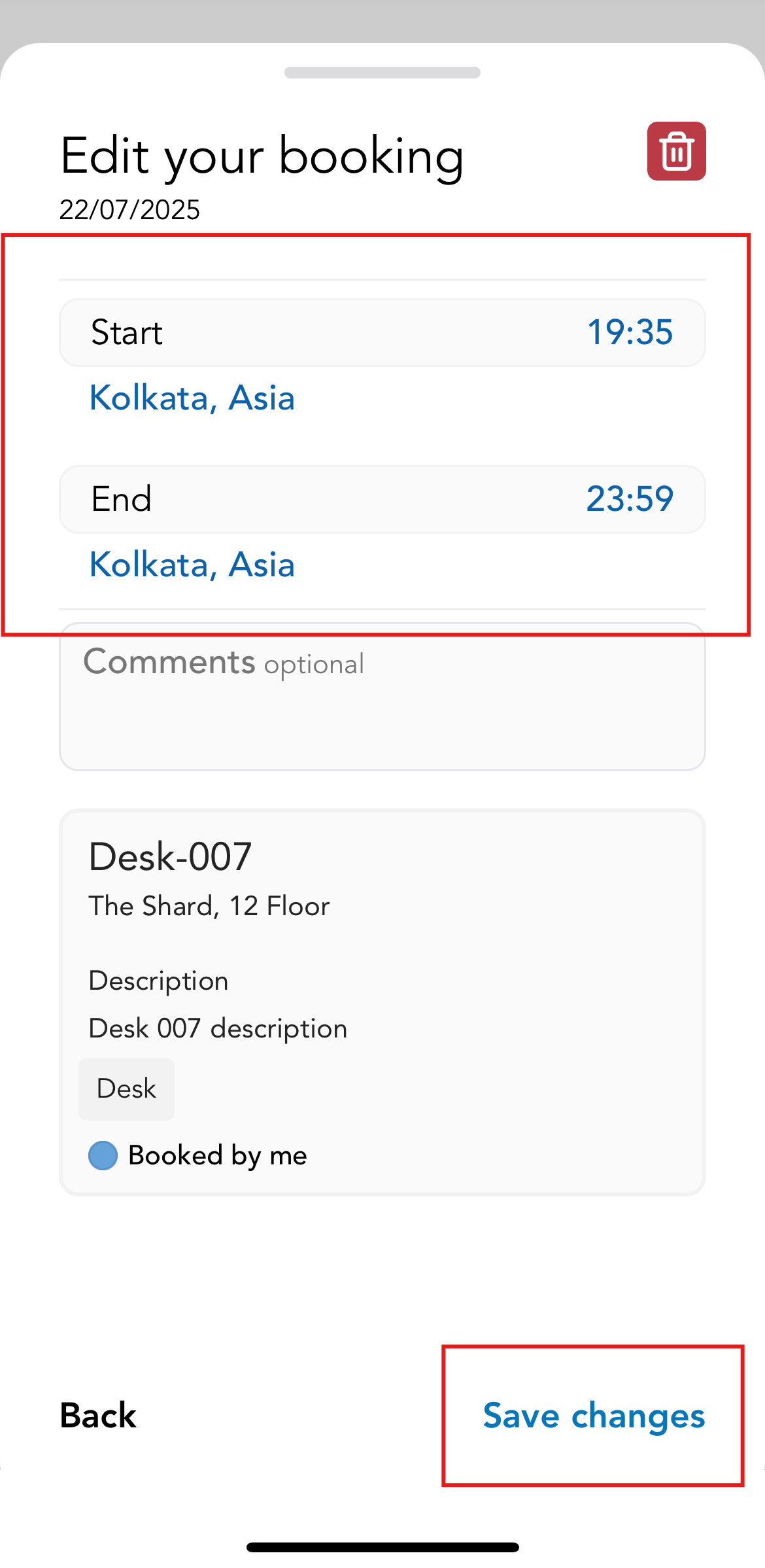This screenshot has height=1568, width=765.
Task: Tap the Desk 007 description text
Action: 218,1029
